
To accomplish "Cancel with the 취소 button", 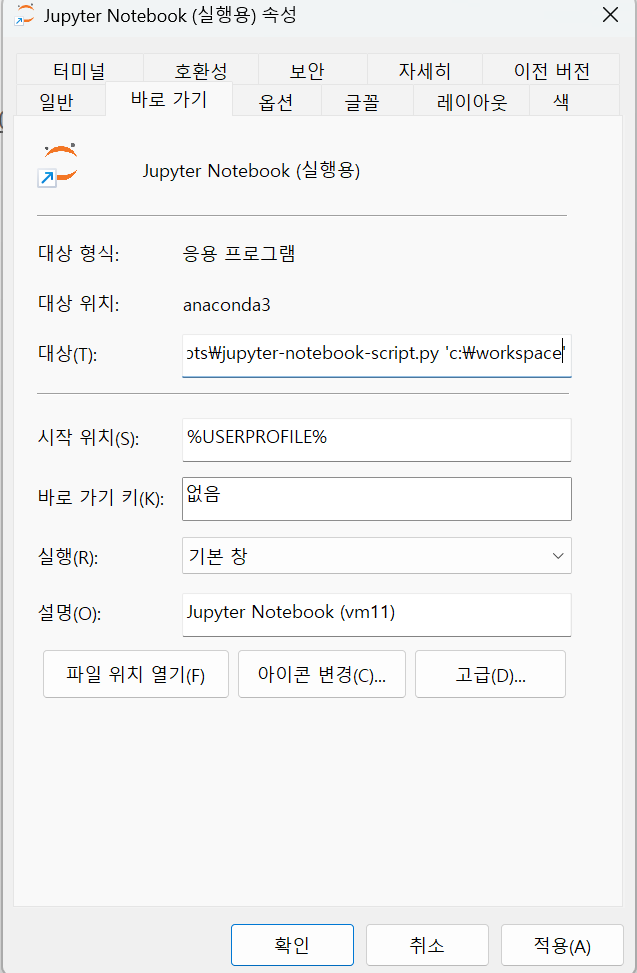I will pos(427,945).
